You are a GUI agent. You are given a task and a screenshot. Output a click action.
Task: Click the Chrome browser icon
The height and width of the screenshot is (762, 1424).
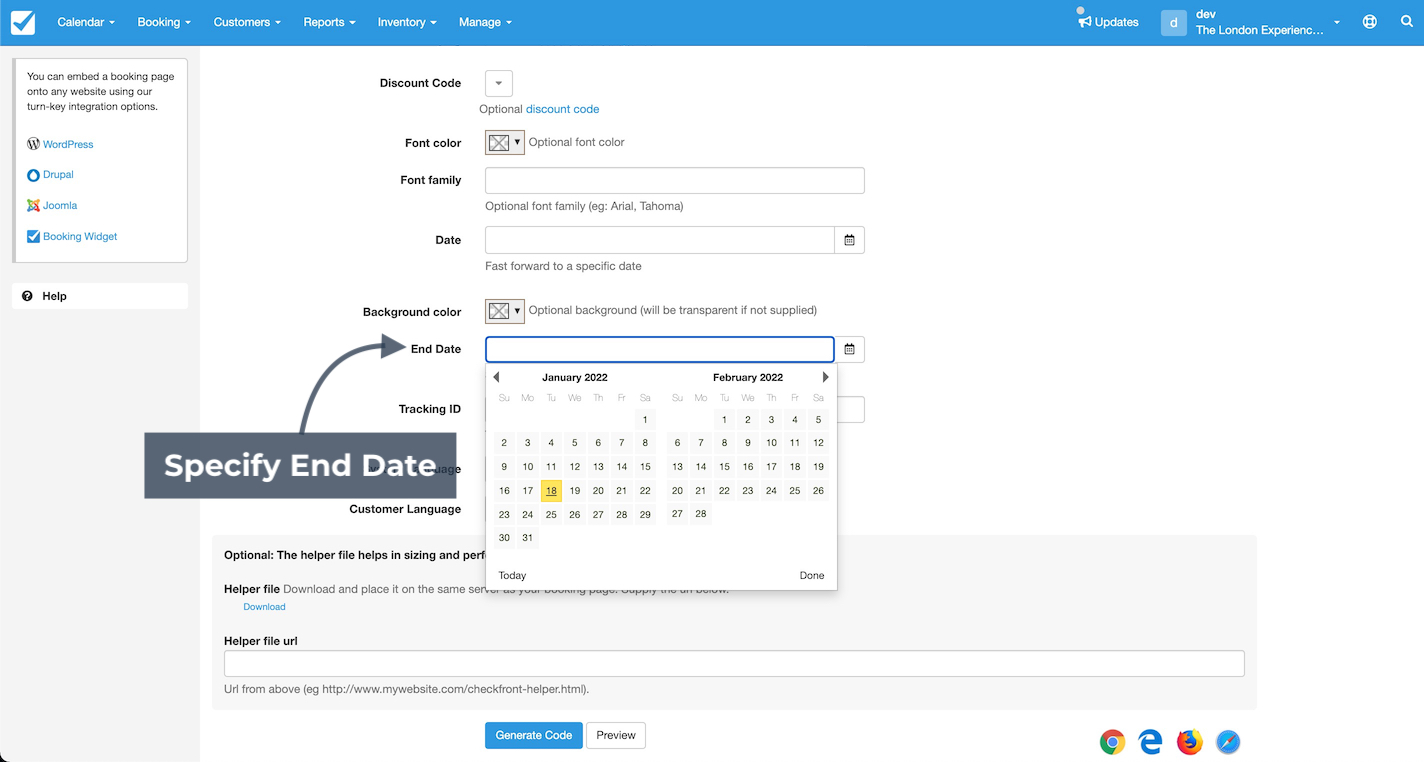click(x=1112, y=741)
